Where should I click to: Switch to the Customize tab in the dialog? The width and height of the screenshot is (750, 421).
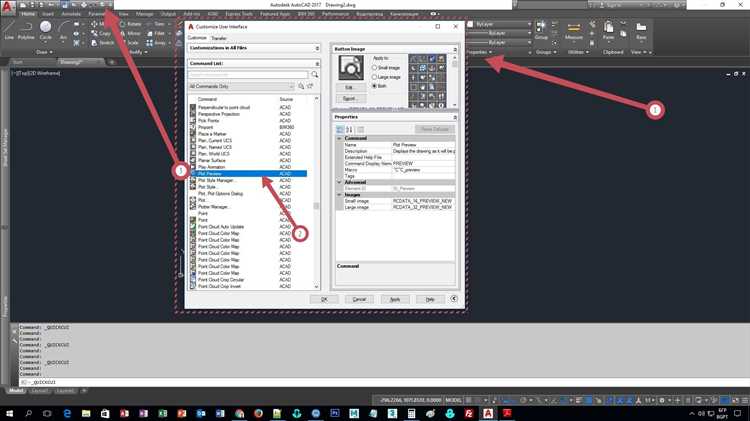tap(197, 38)
